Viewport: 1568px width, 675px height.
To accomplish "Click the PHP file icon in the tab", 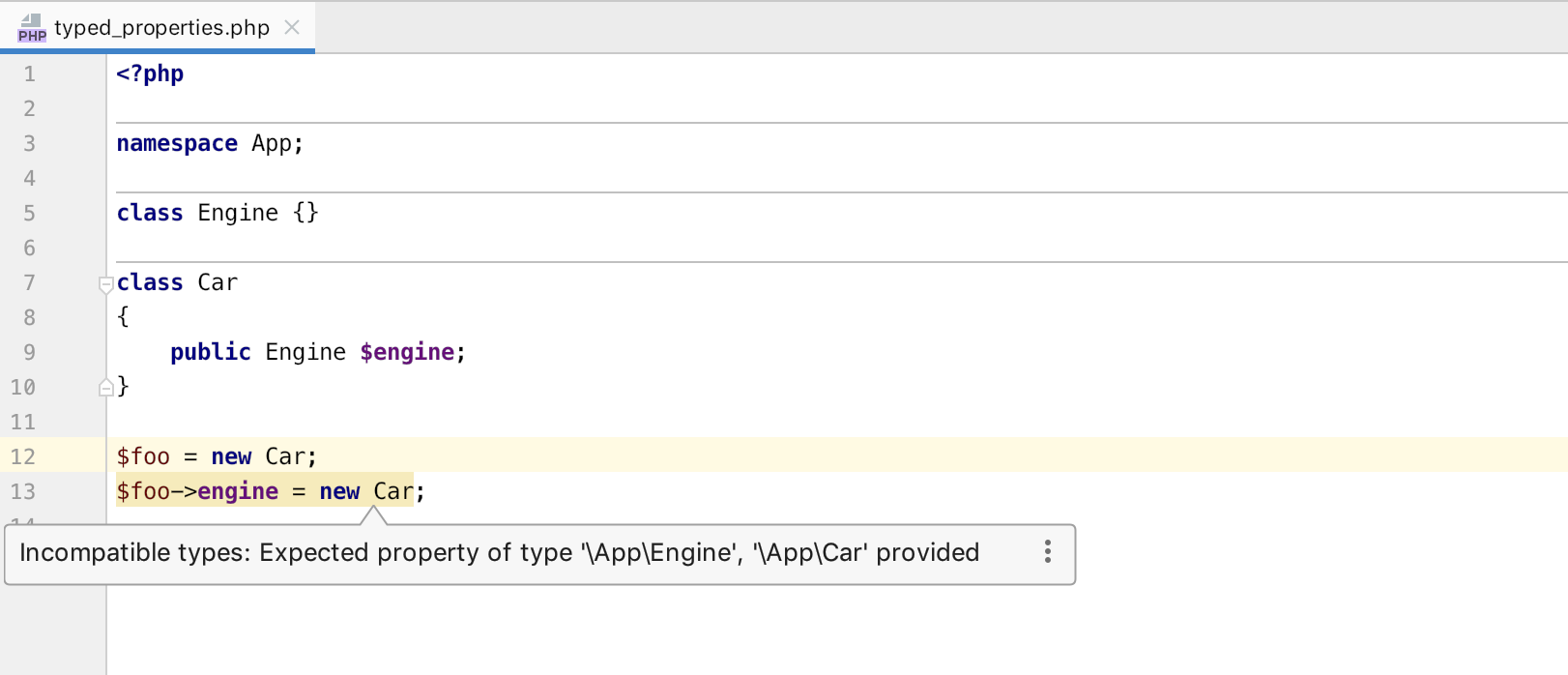I will tap(31, 27).
